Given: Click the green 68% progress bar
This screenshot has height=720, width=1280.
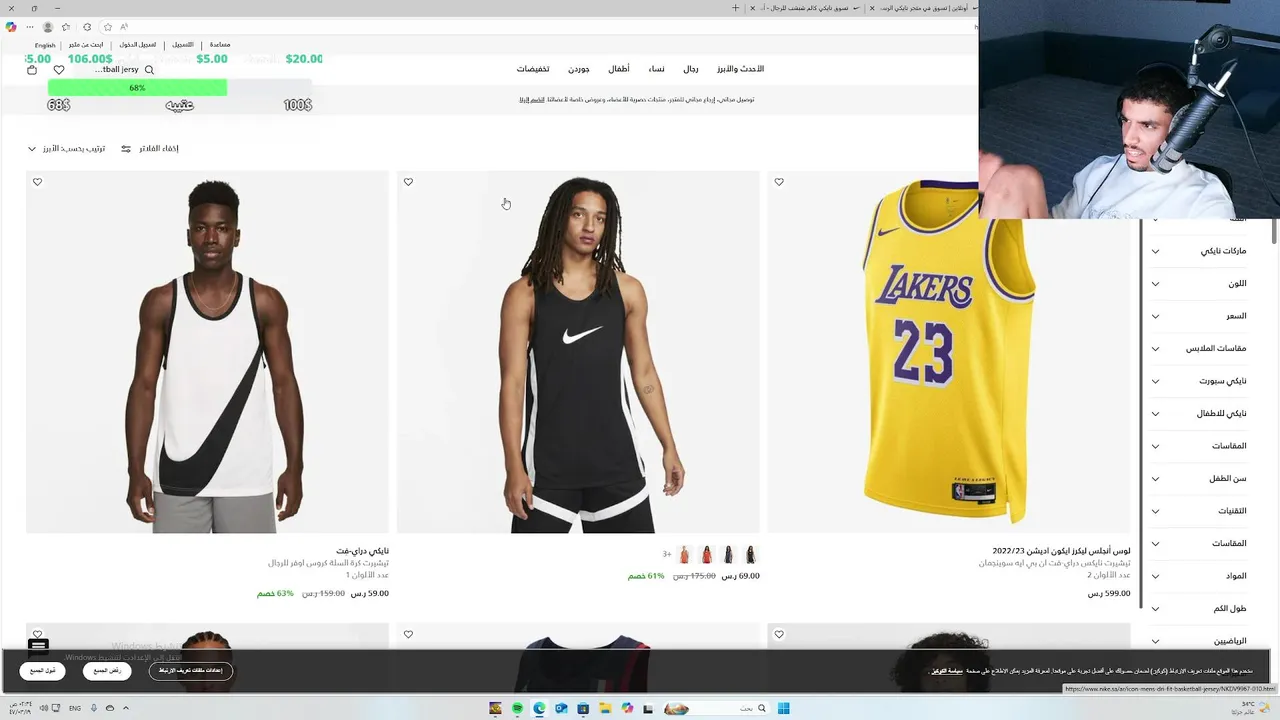Looking at the screenshot, I should (137, 88).
